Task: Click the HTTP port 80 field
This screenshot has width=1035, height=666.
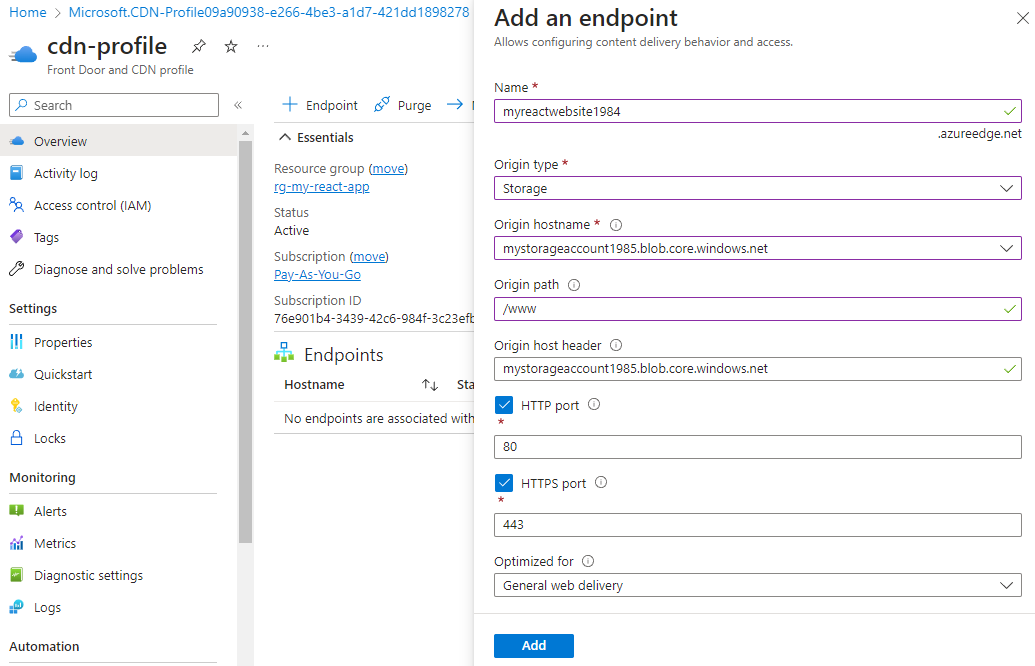Action: click(757, 447)
